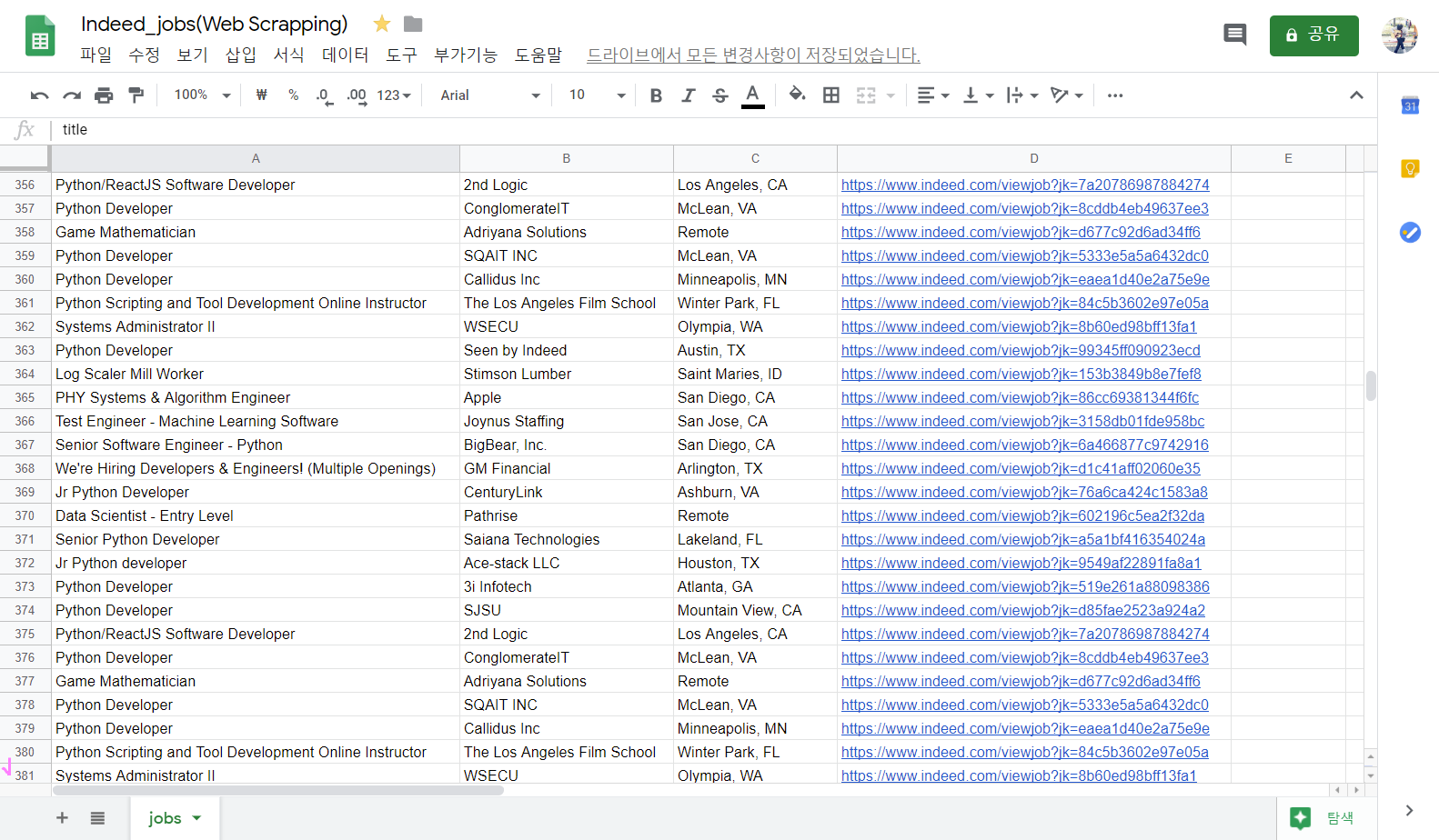The width and height of the screenshot is (1439, 840).
Task: Select column D header
Action: [x=1034, y=158]
